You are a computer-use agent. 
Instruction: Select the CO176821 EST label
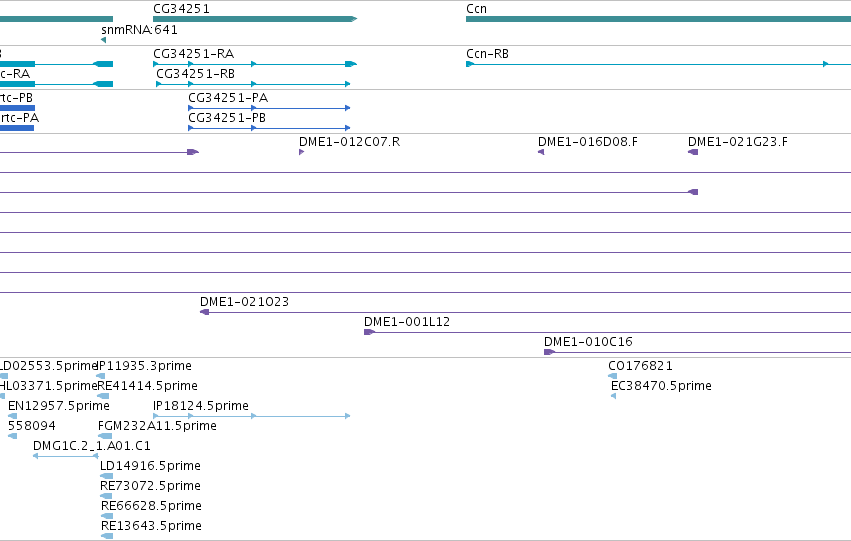click(x=640, y=366)
